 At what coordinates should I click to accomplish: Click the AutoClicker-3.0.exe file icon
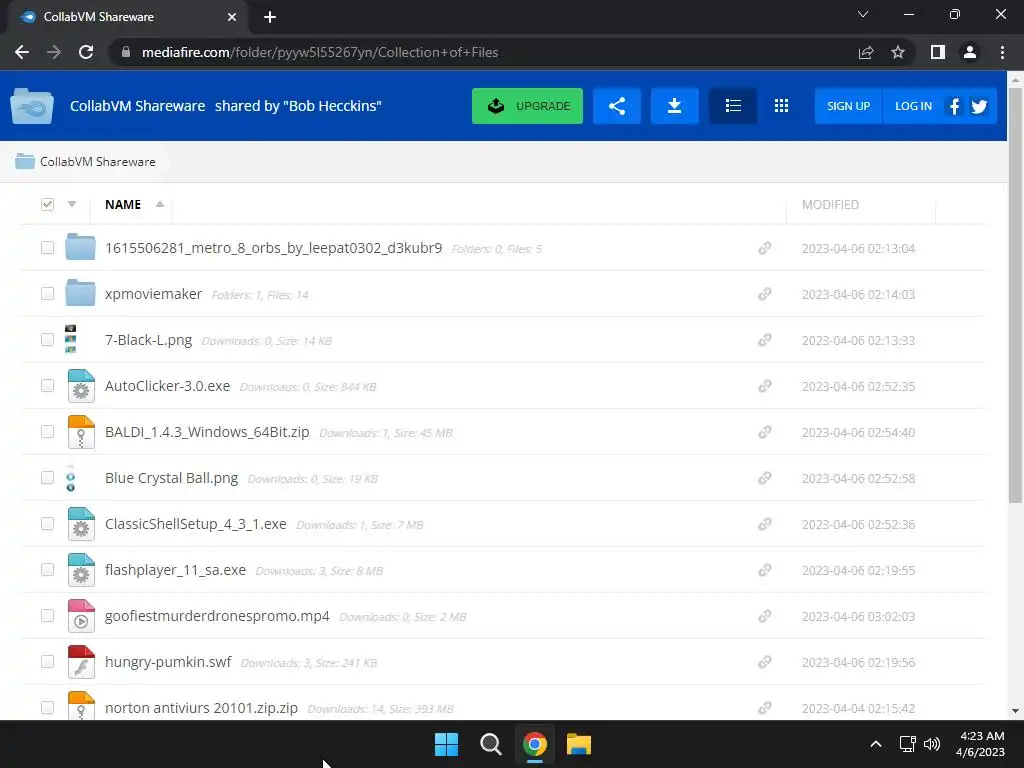(x=81, y=385)
